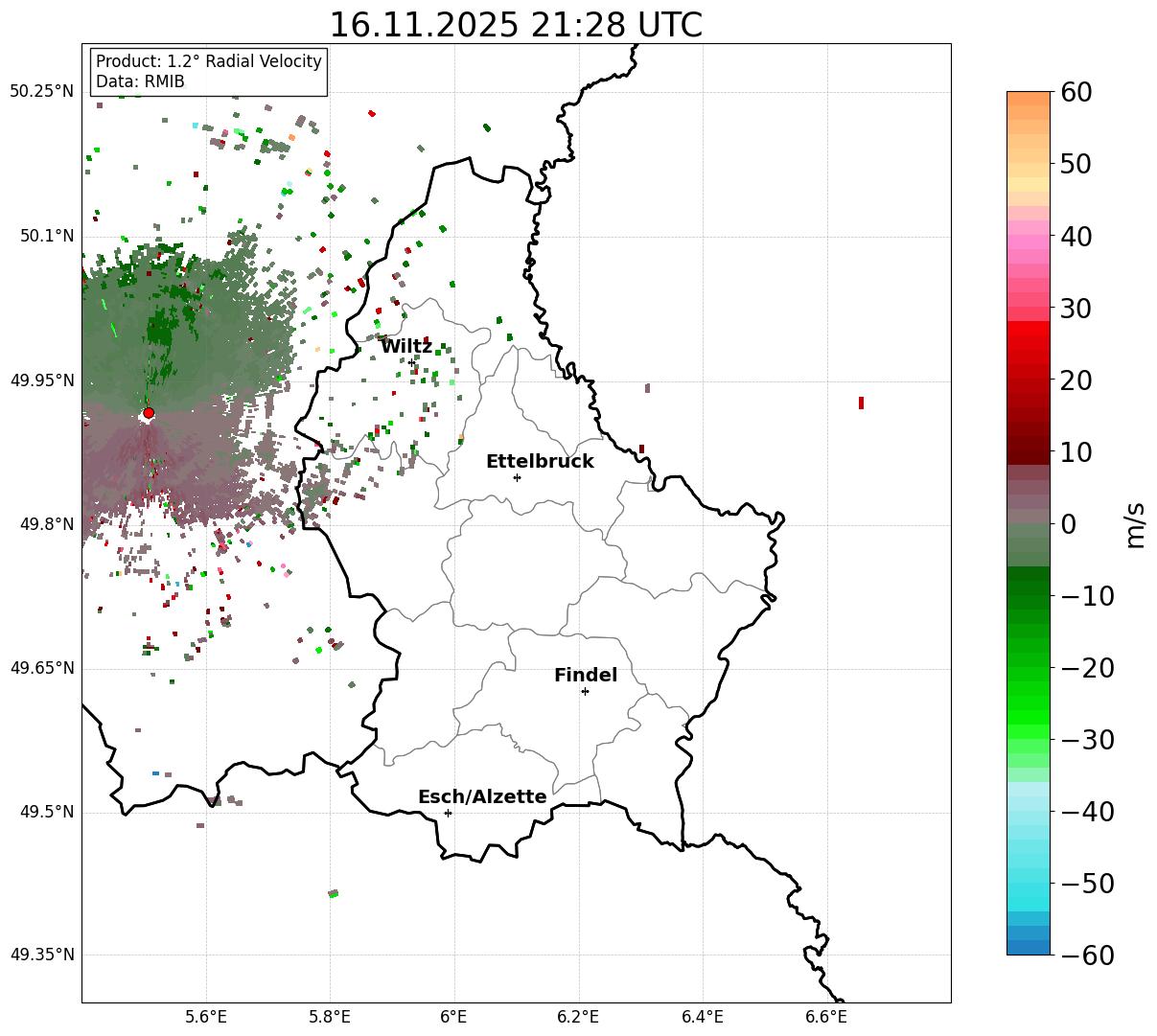Click the 49.5°N latitude label
Screen dimensions: 1157x1036
[x=46, y=812]
